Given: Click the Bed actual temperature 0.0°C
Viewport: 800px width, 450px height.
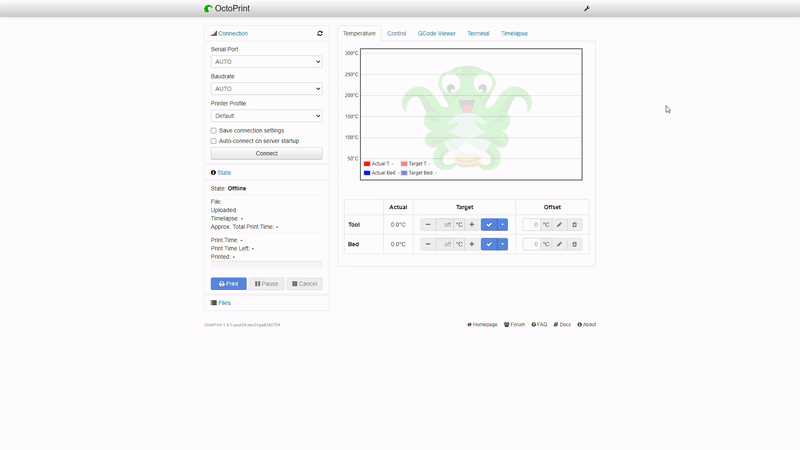Looking at the screenshot, I should click(398, 244).
